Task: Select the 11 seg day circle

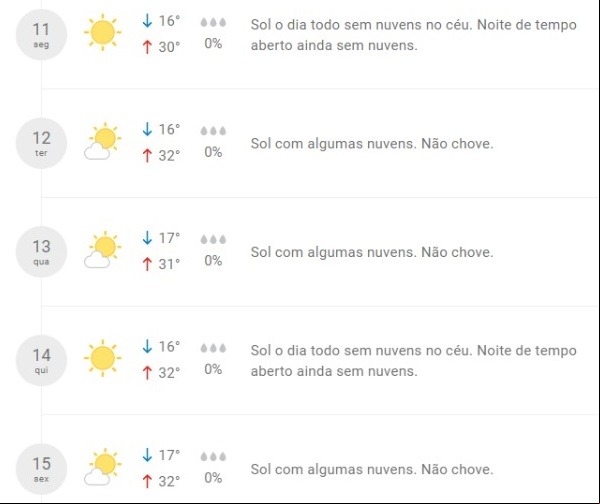Action: (x=41, y=35)
